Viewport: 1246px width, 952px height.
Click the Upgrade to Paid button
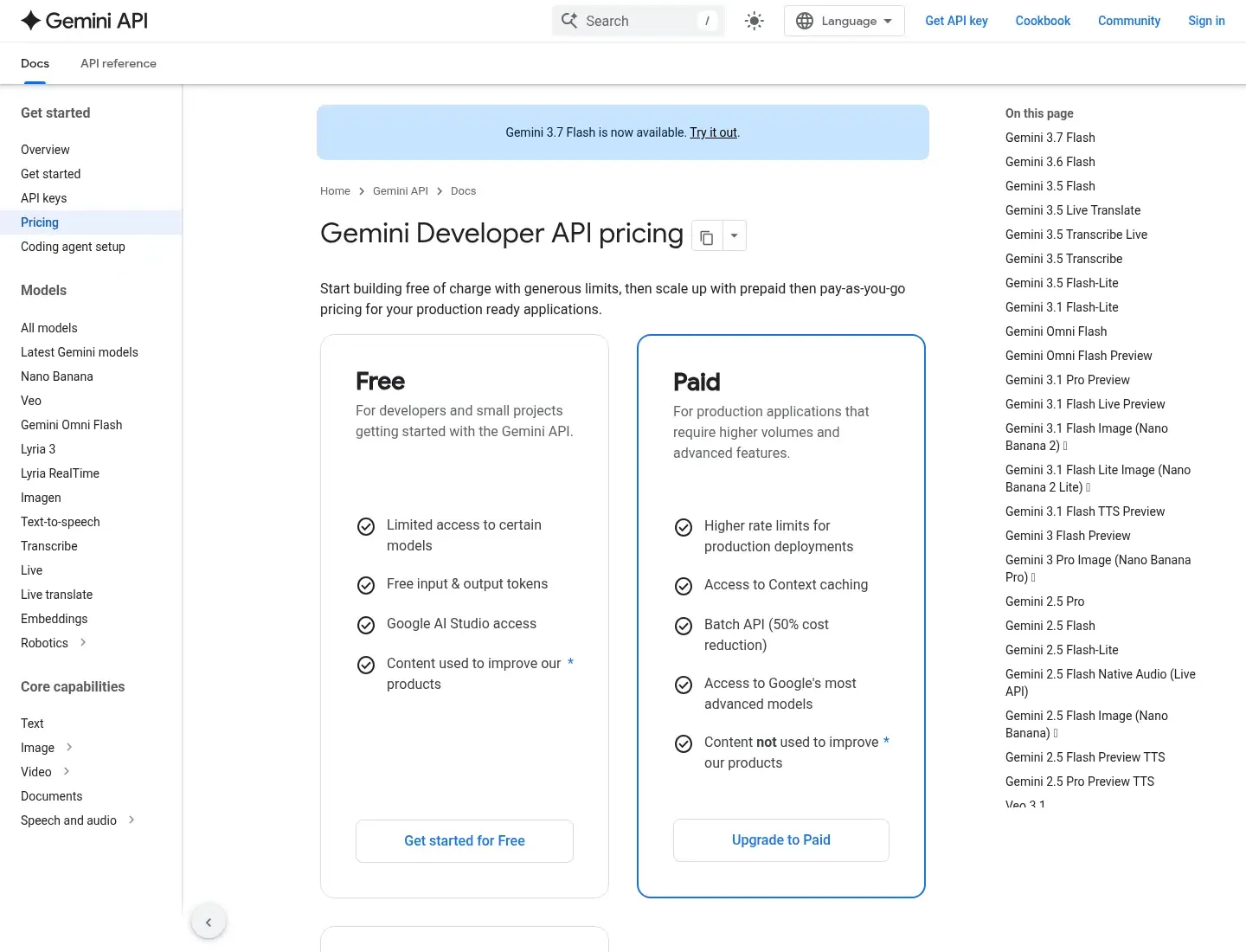click(x=781, y=840)
